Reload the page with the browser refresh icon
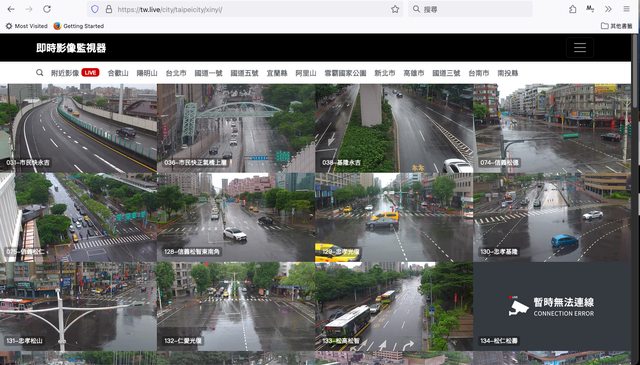Screen dimensions: 640x365 pyautogui.click(x=47, y=9)
